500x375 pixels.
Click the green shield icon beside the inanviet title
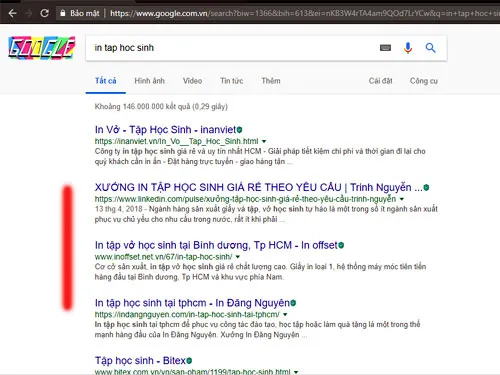pyautogui.click(x=239, y=129)
